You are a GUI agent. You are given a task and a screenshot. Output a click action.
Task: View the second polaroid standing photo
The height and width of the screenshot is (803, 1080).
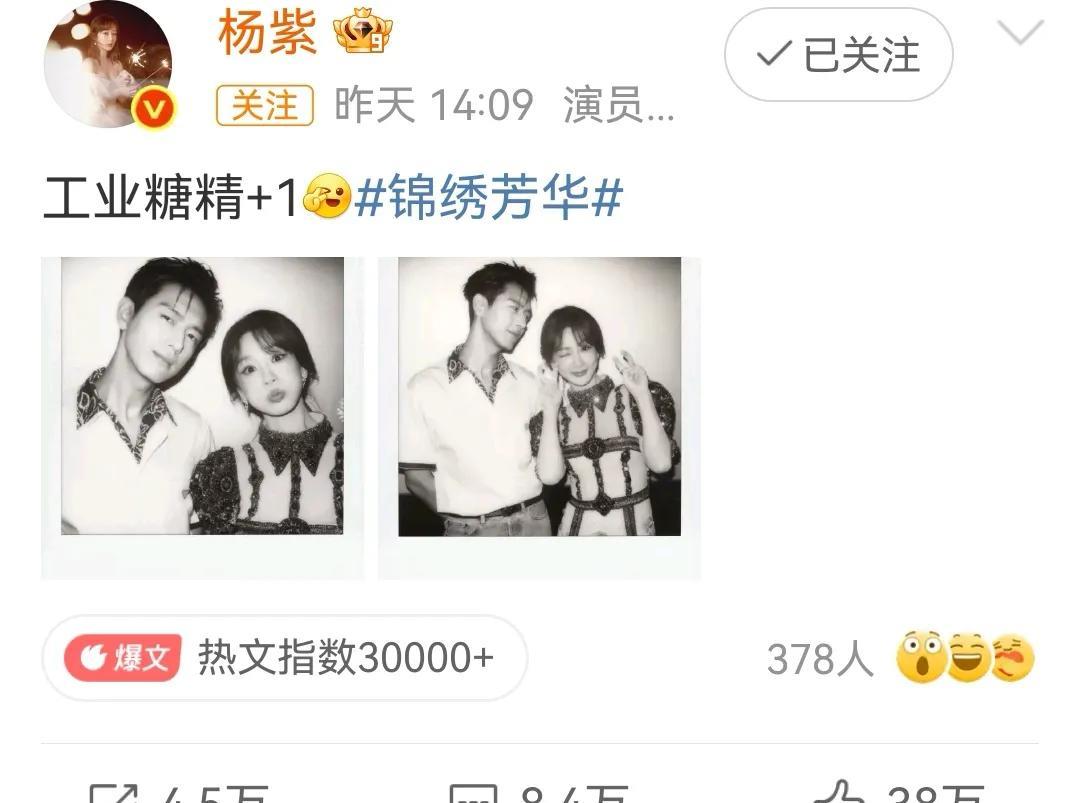point(539,417)
